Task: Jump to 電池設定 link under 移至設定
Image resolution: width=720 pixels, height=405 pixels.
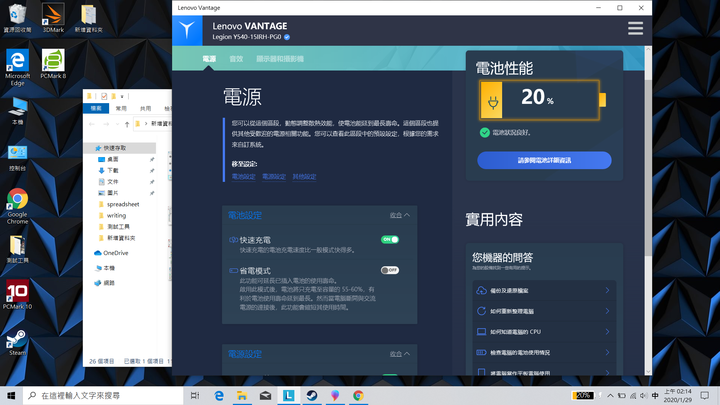Action: click(243, 176)
